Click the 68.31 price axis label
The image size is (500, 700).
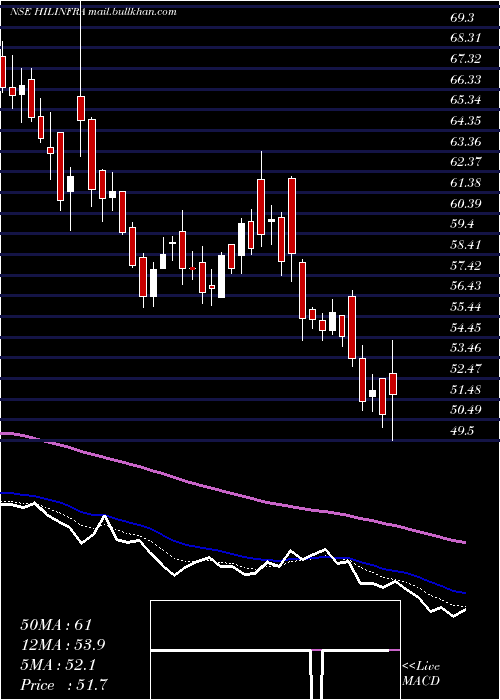click(465, 38)
